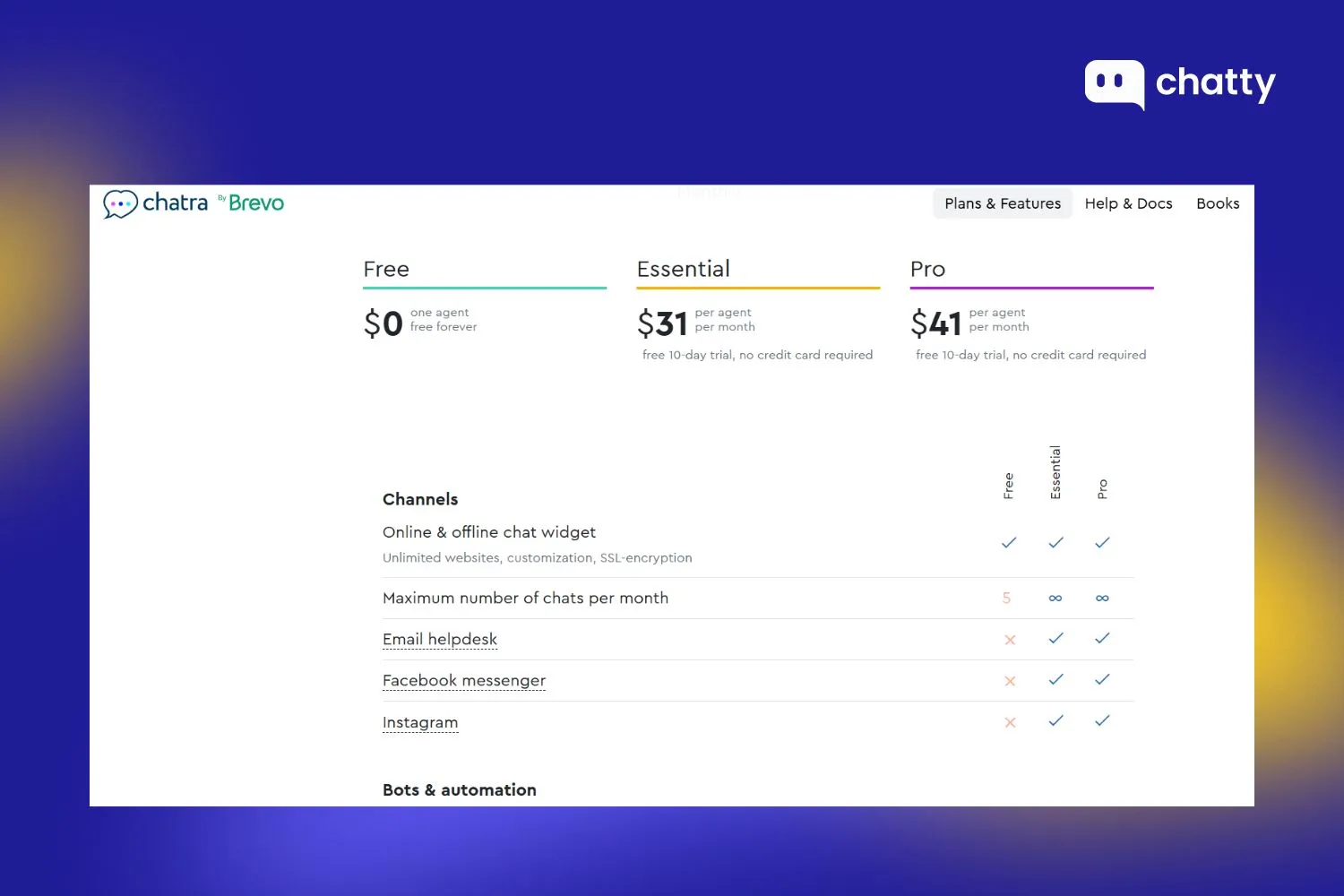Viewport: 1344px width, 896px height.
Task: Select the Free plan heading
Action: tap(386, 269)
